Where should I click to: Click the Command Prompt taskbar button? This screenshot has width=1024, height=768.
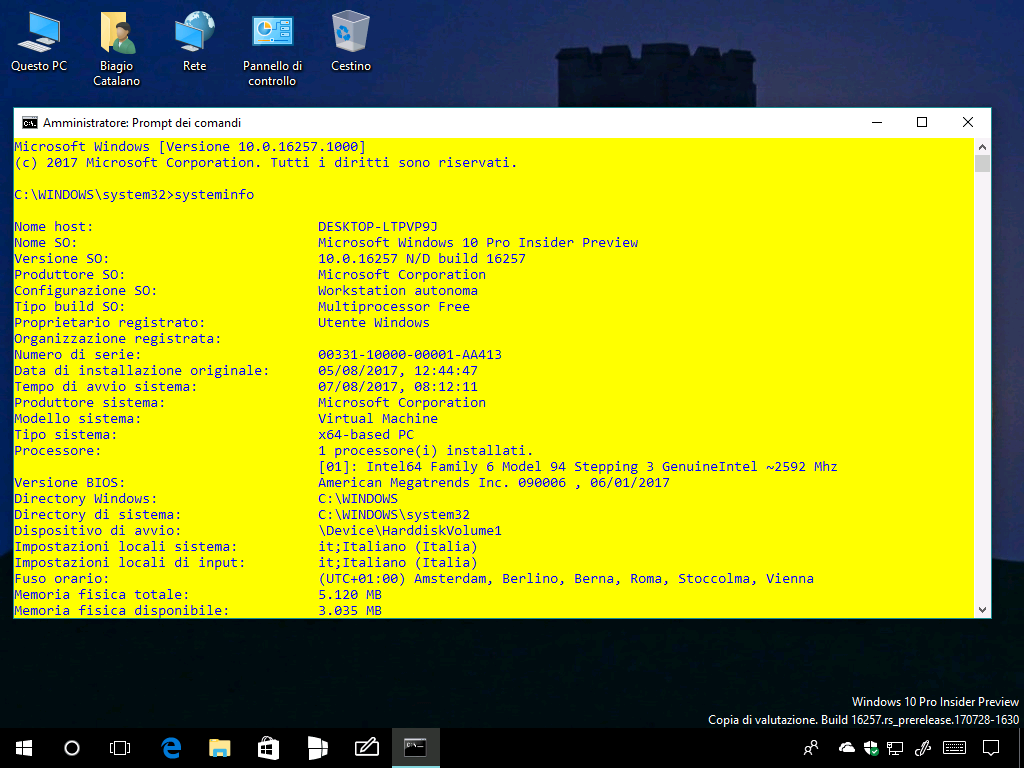415,748
